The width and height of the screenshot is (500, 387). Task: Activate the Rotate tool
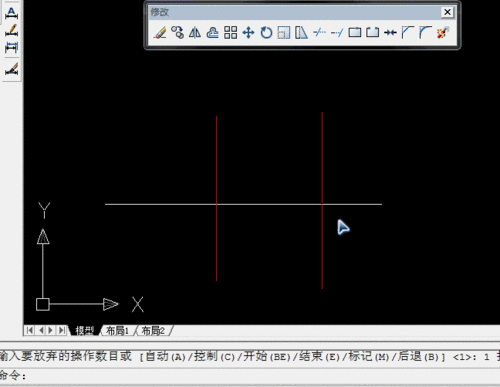pos(266,33)
